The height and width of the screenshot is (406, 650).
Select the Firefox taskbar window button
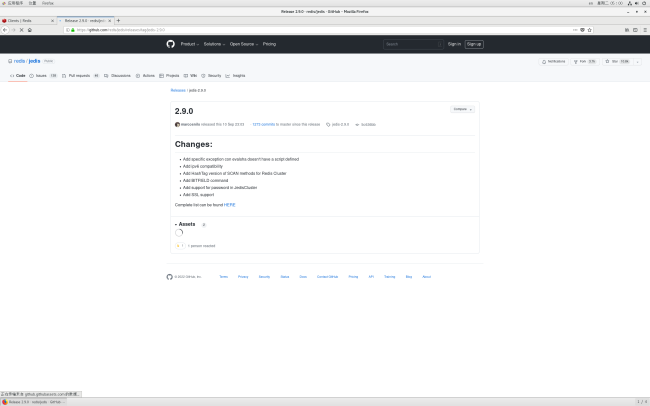click(x=34, y=402)
